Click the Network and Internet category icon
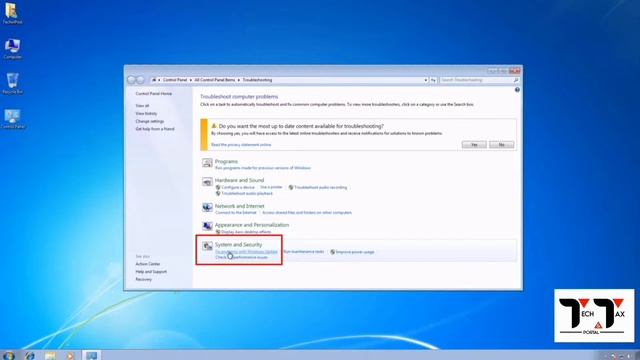Screen dimensions: 640x360 coord(207,207)
